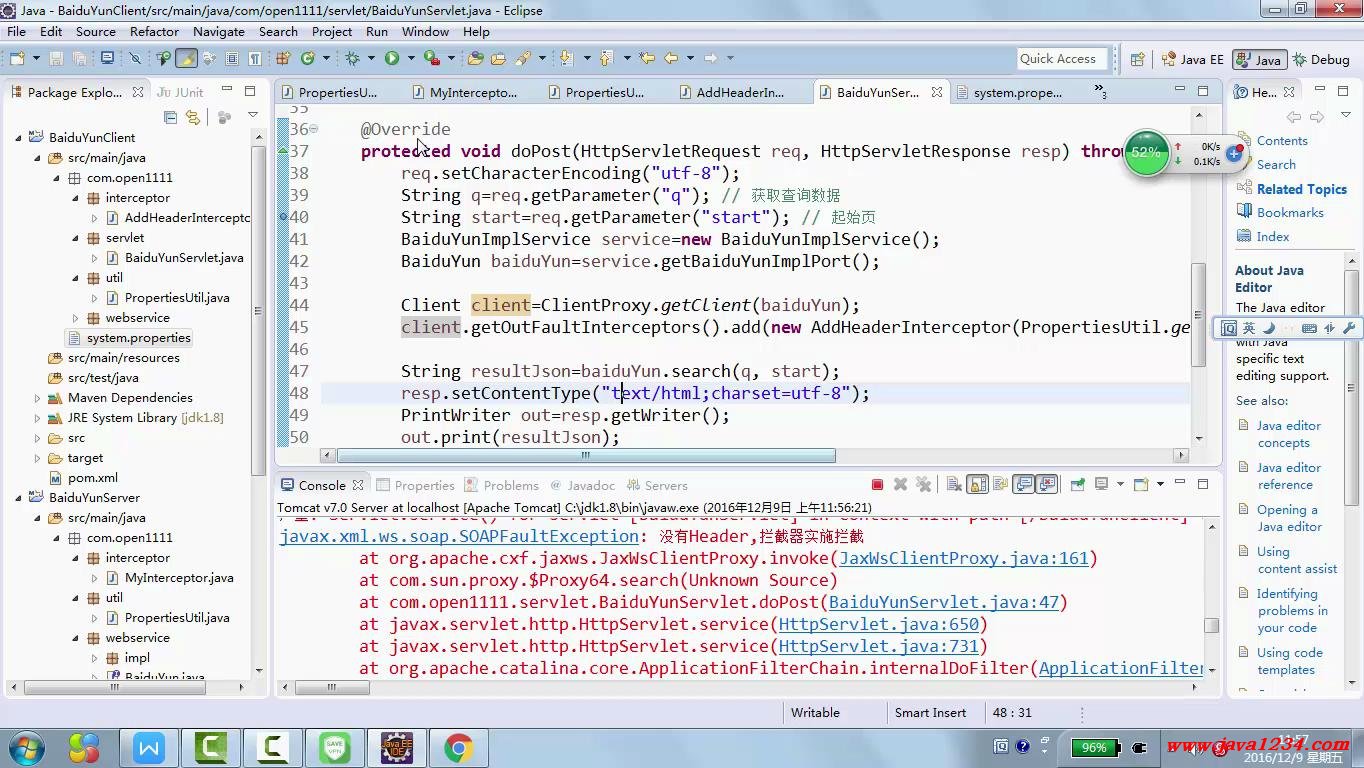1364x768 pixels.
Task: Open Chrome from the taskbar
Action: [x=459, y=747]
